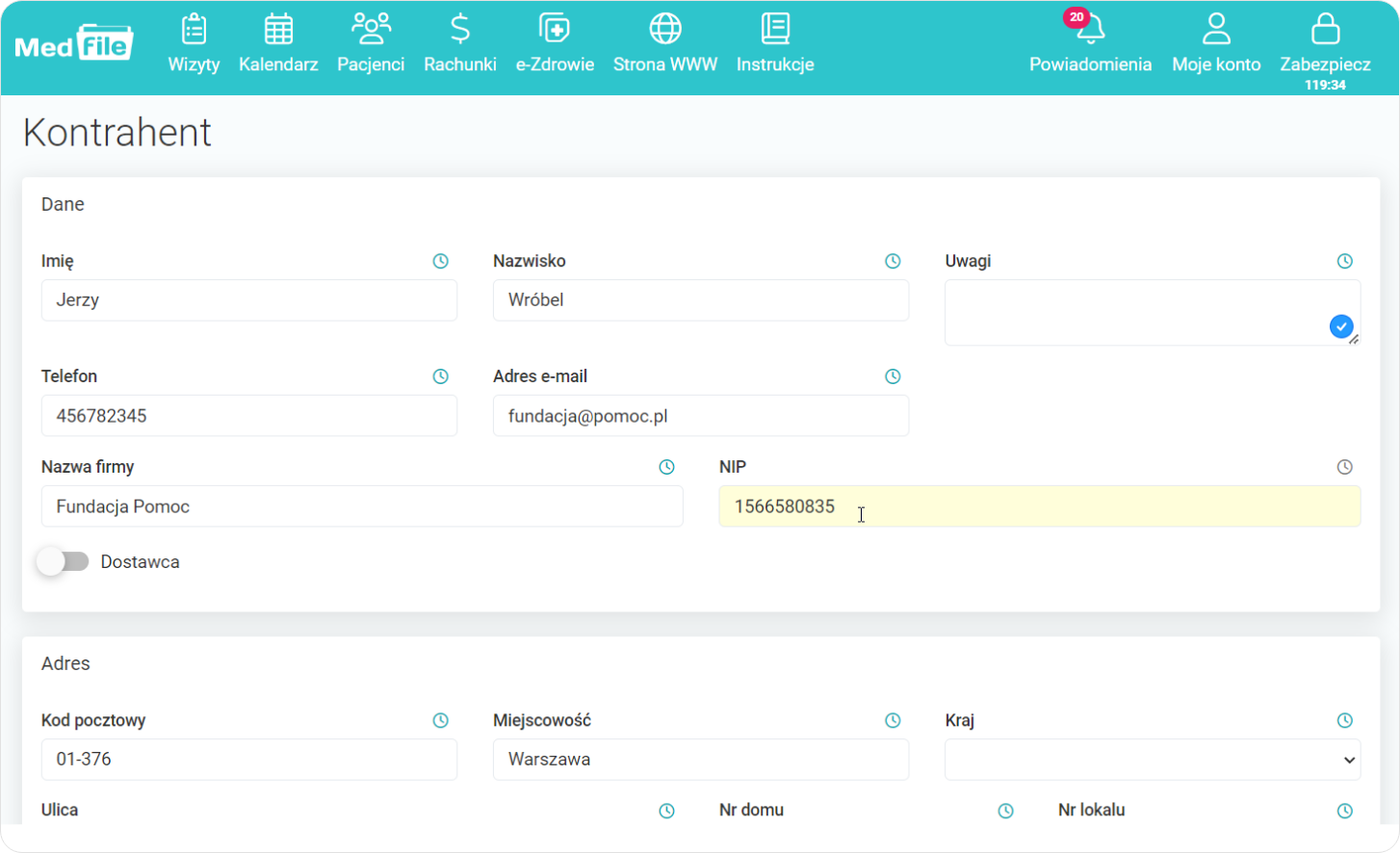The image size is (1400, 853).
Task: Click the Nazwa firmy field
Action: click(362, 506)
